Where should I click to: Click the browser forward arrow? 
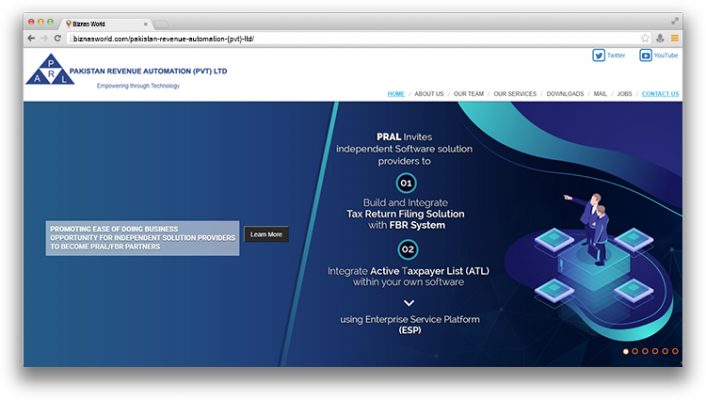43,38
